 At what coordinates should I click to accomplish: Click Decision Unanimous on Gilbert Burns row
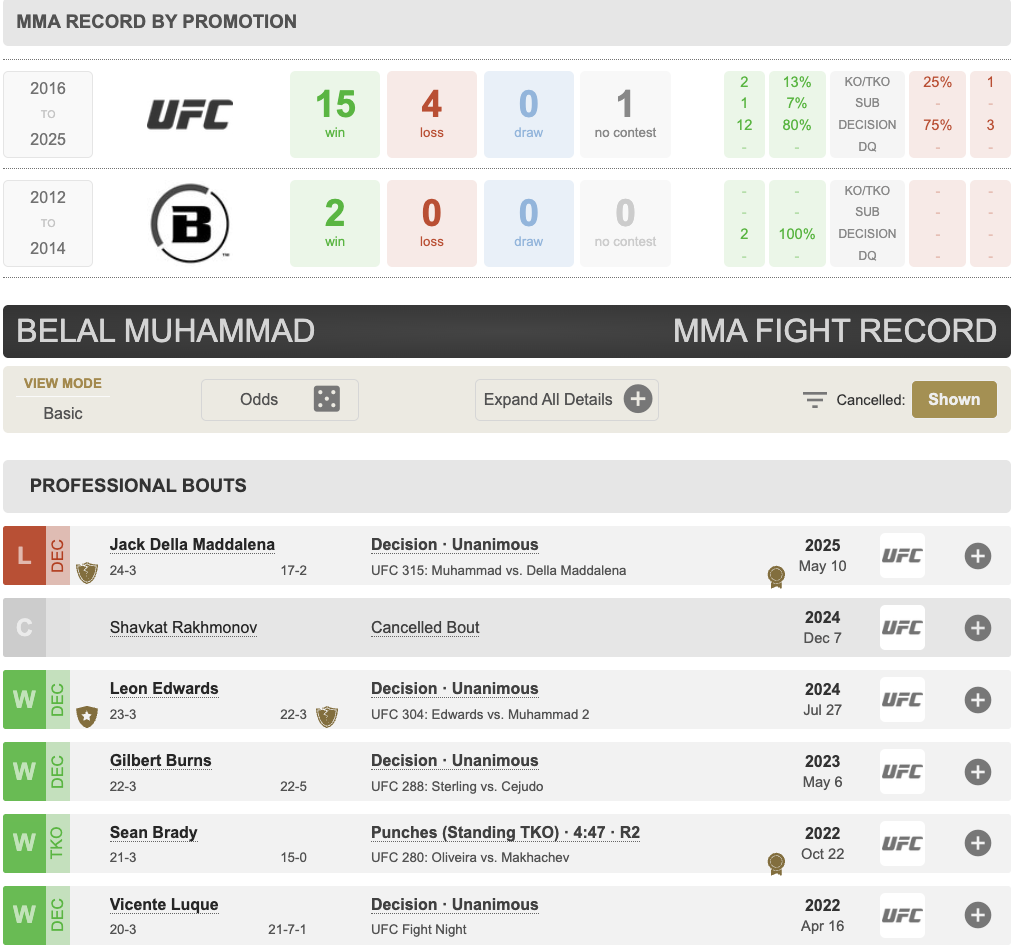tap(455, 761)
